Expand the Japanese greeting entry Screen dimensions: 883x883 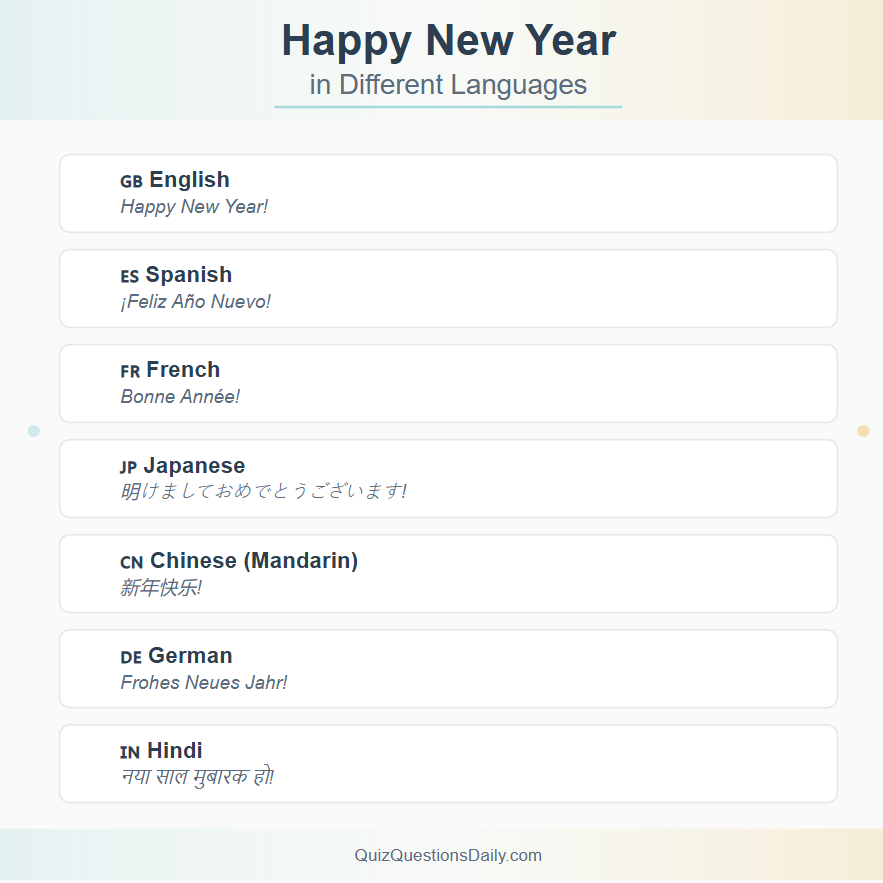click(448, 478)
